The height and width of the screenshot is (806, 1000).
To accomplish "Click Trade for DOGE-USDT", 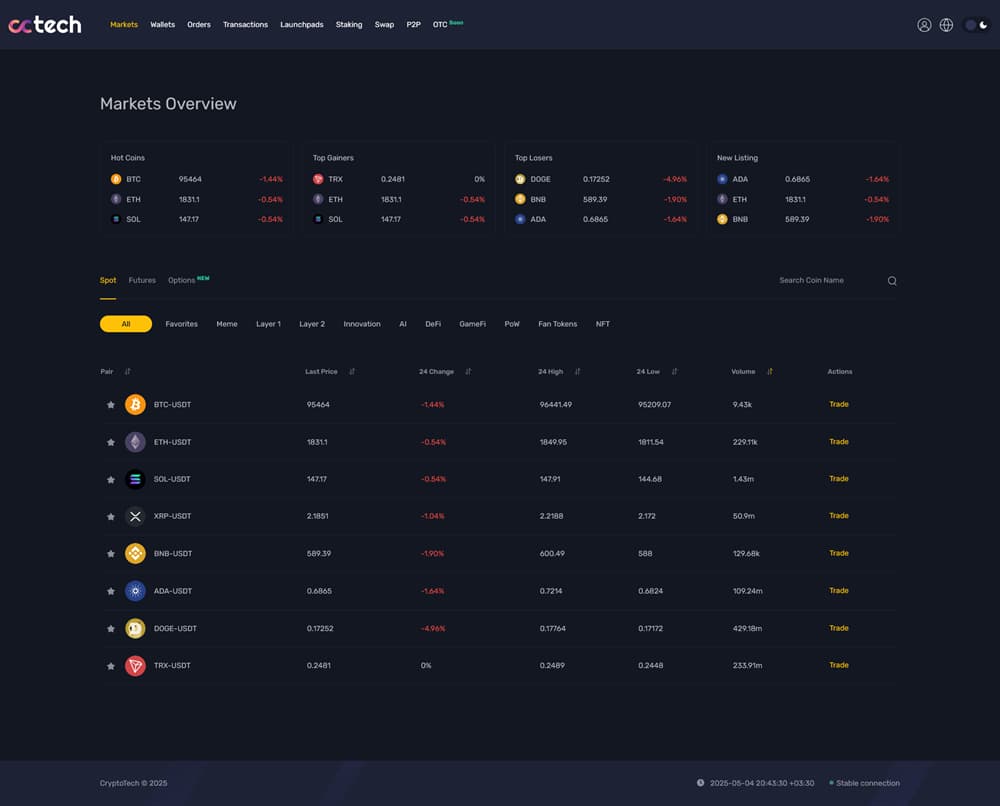I will [x=839, y=628].
